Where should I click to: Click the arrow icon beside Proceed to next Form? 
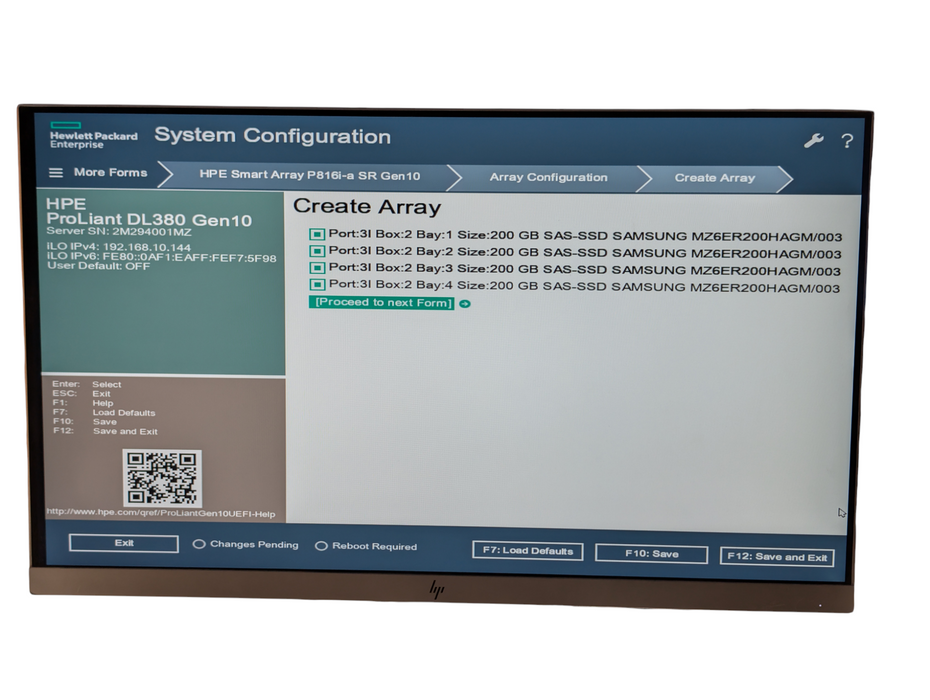click(465, 304)
